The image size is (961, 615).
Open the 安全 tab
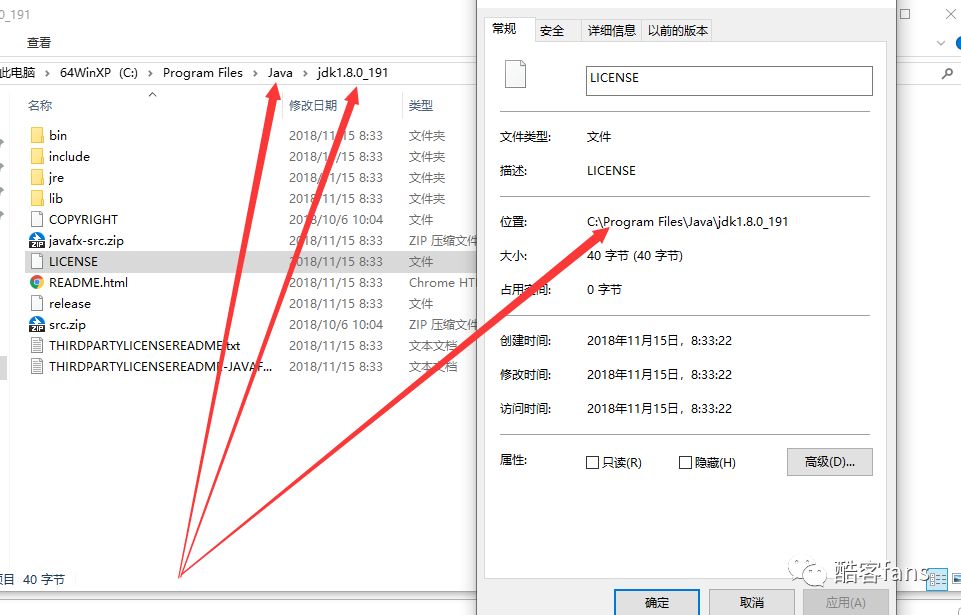[552, 31]
